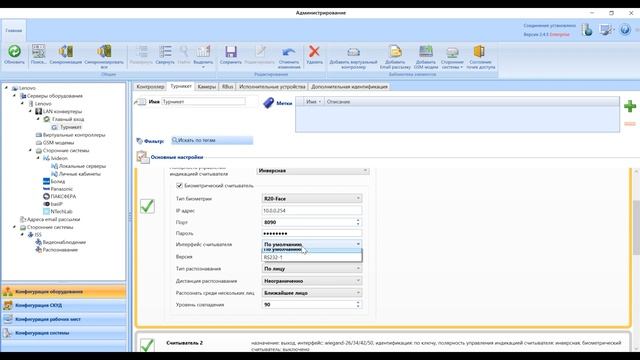Run Синхронизация from the ribbon
This screenshot has height=360, width=640.
coord(65,51)
